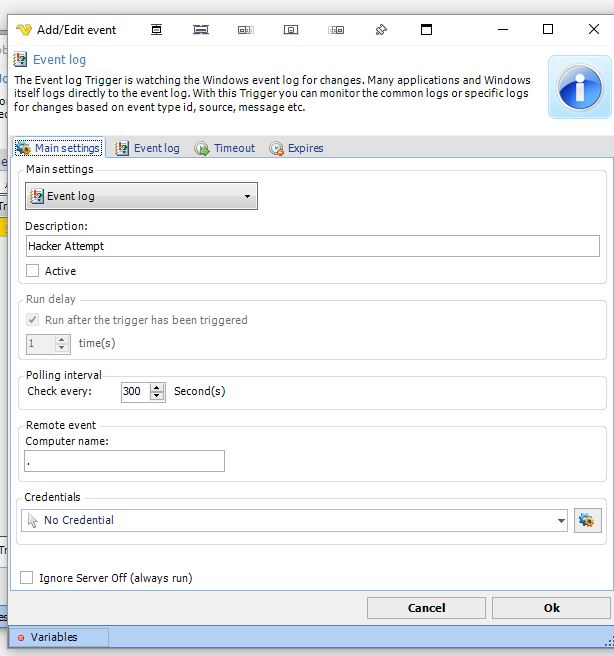614x656 pixels.
Task: Open the Event log trigger type dropdown
Action: coord(141,196)
